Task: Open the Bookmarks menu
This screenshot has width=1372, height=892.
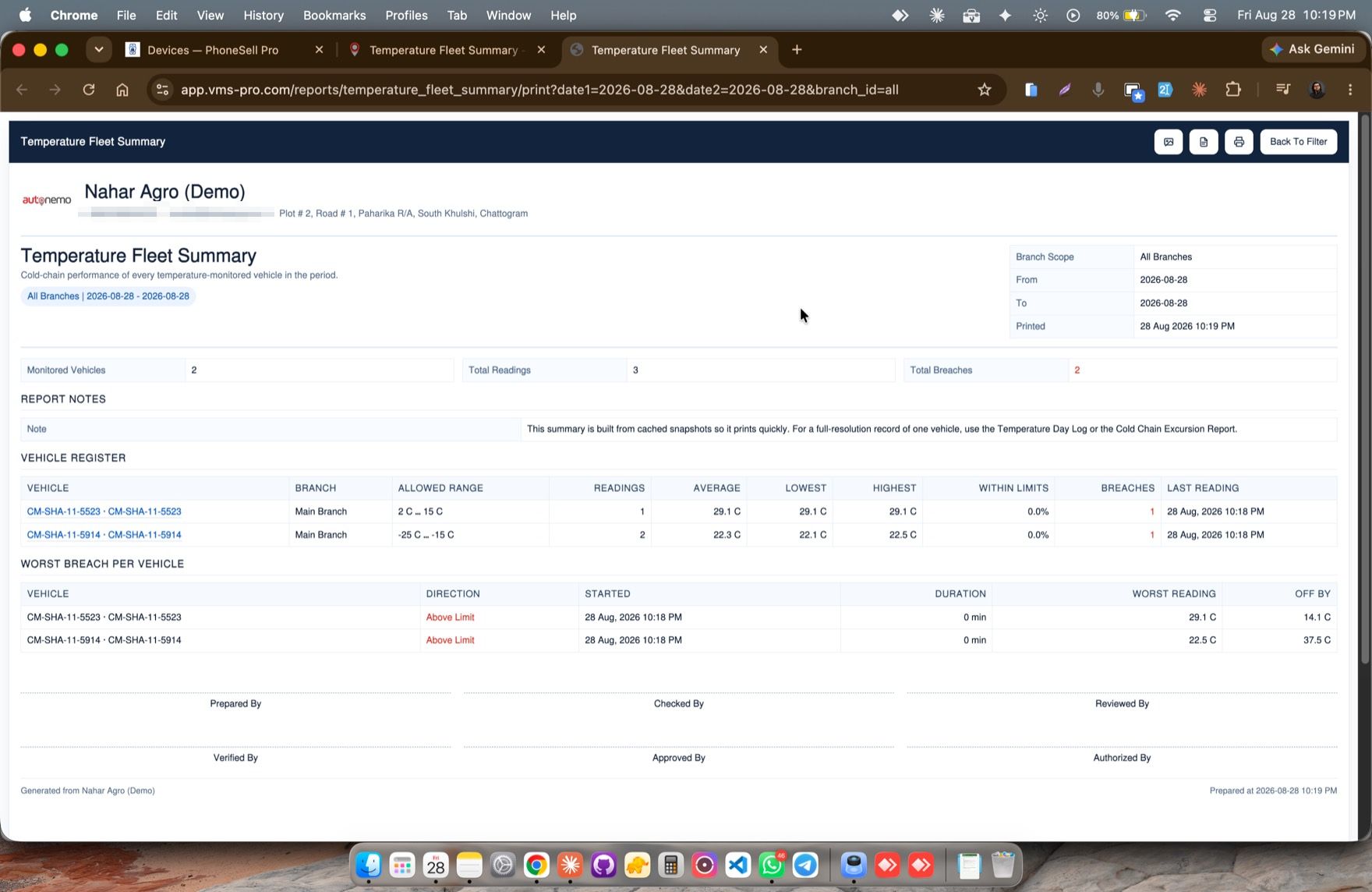Action: coord(334,15)
